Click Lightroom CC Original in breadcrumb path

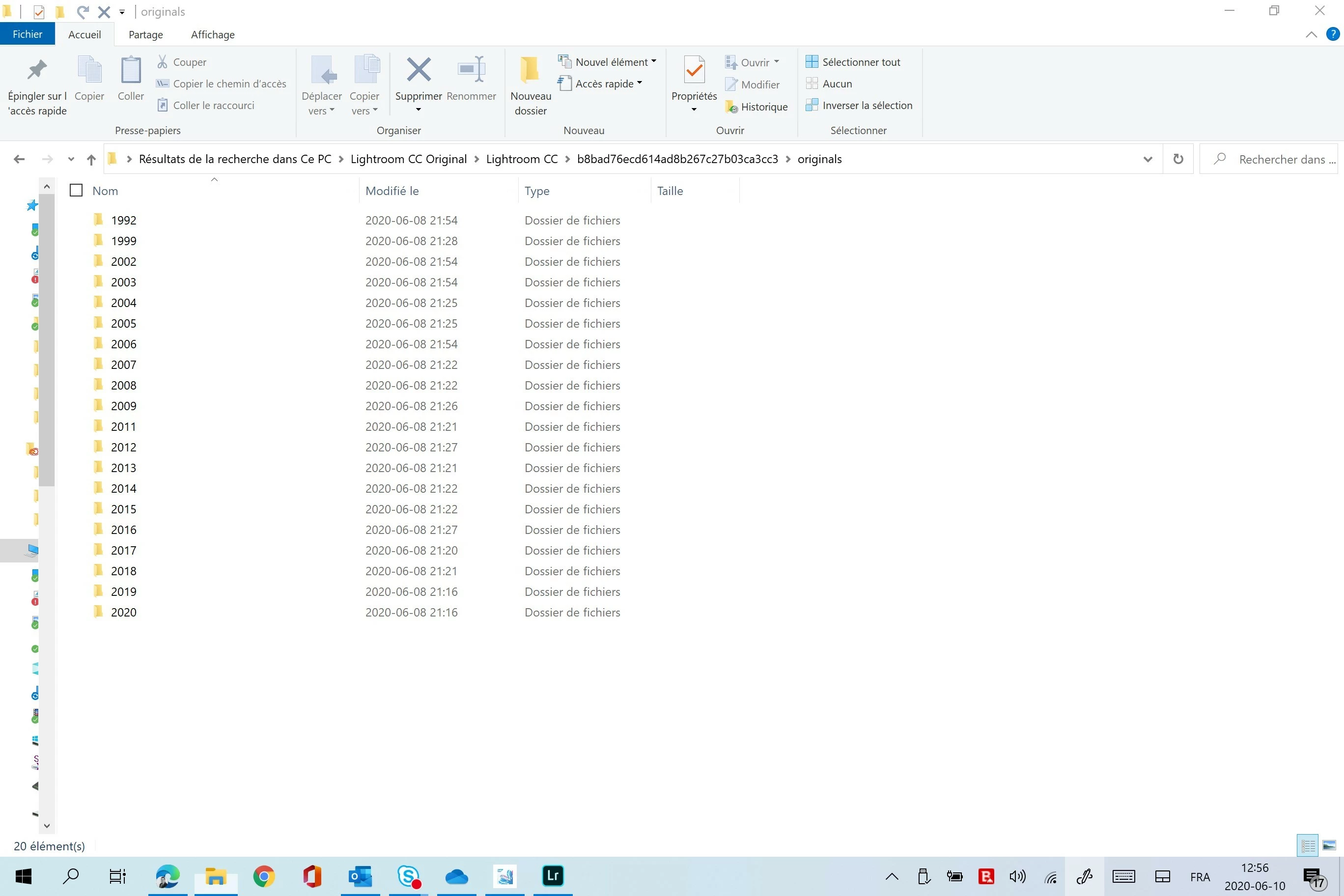408,159
